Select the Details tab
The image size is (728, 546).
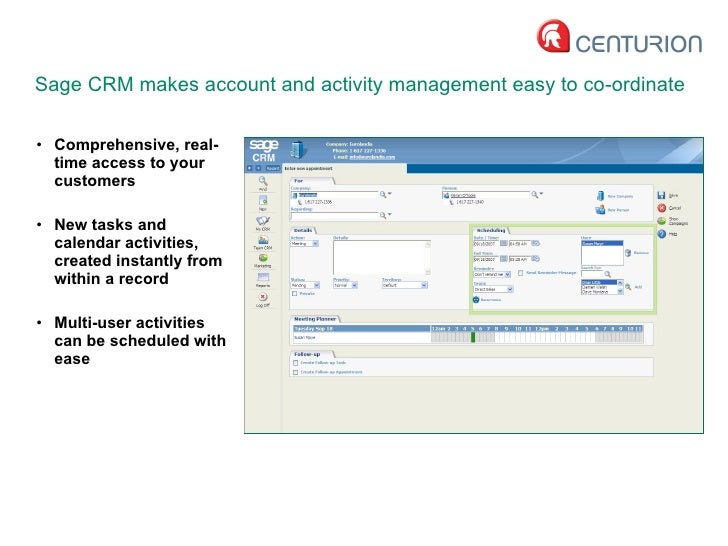(303, 230)
